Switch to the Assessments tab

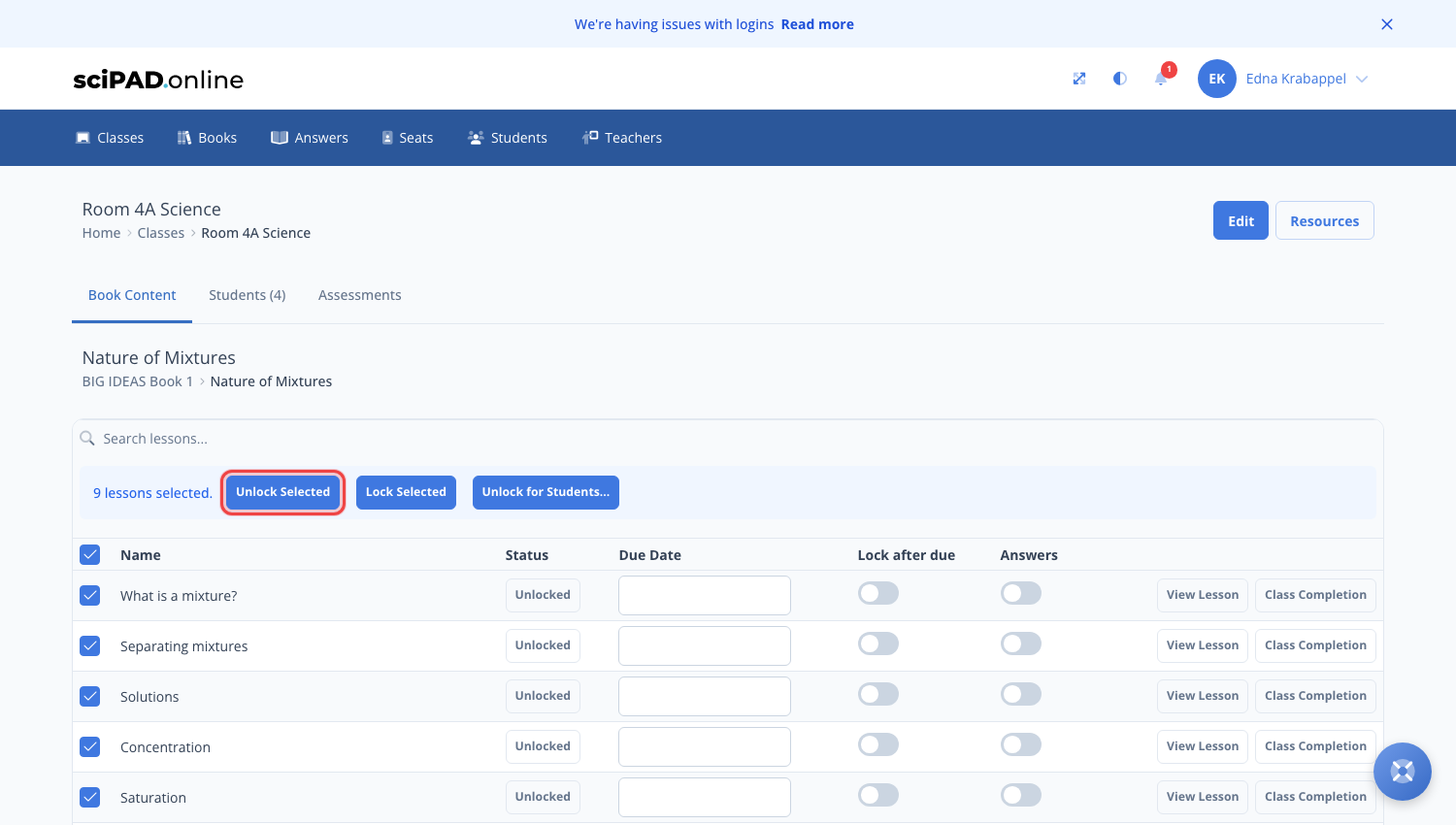(x=360, y=295)
